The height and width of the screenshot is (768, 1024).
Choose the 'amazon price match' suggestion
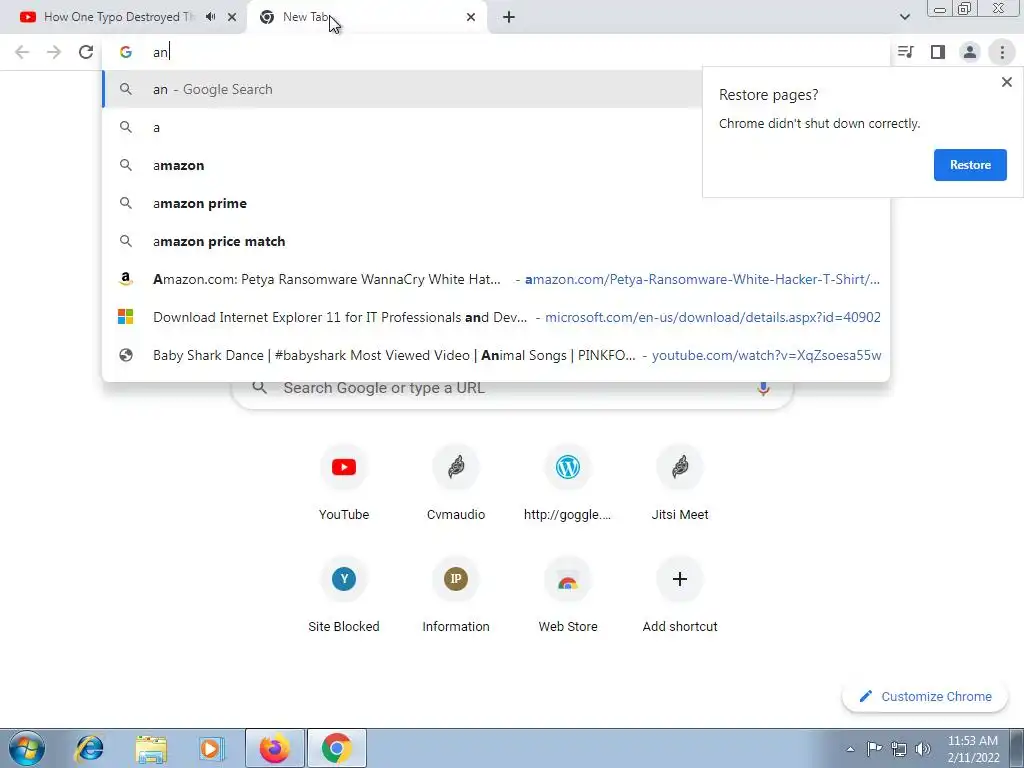point(496,241)
